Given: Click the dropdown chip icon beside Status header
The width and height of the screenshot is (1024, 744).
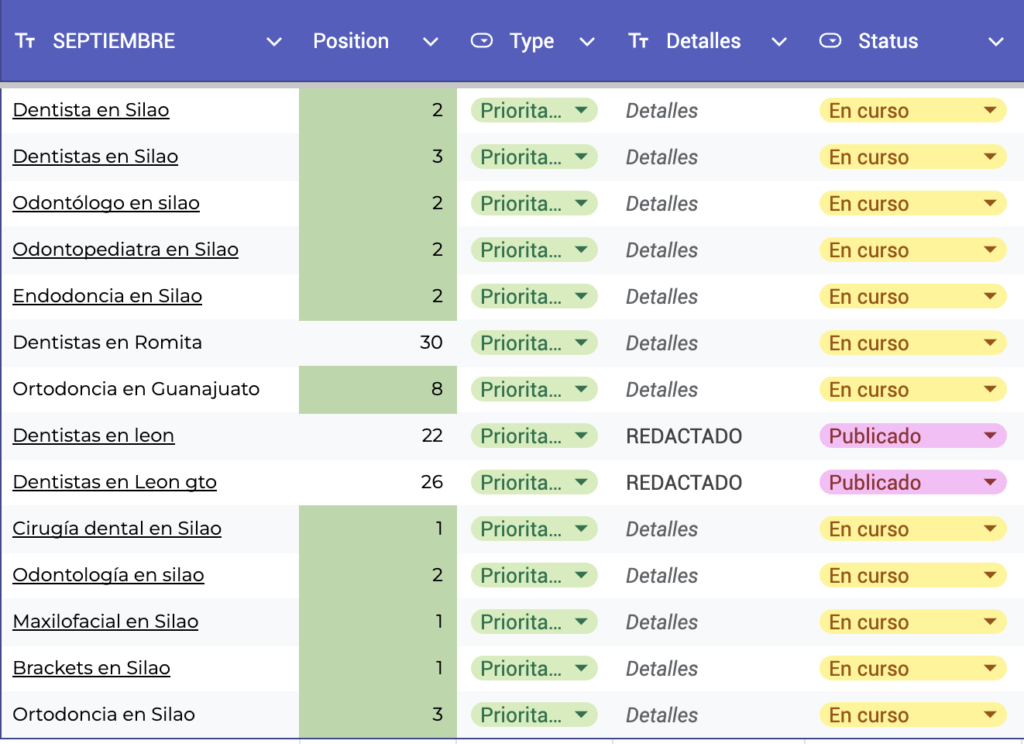Looking at the screenshot, I should (829, 41).
